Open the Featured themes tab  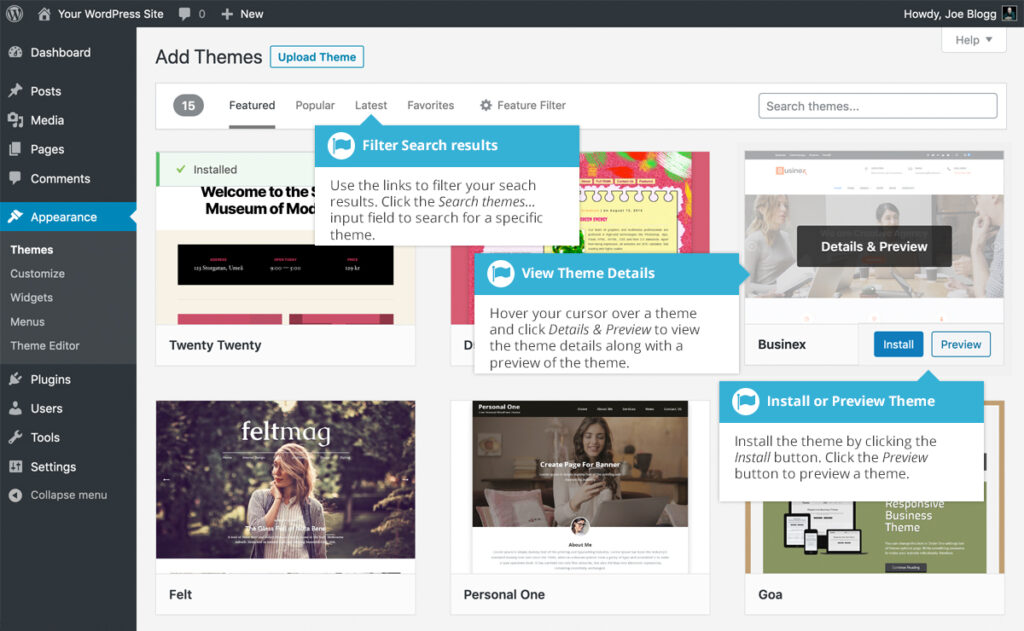[252, 105]
